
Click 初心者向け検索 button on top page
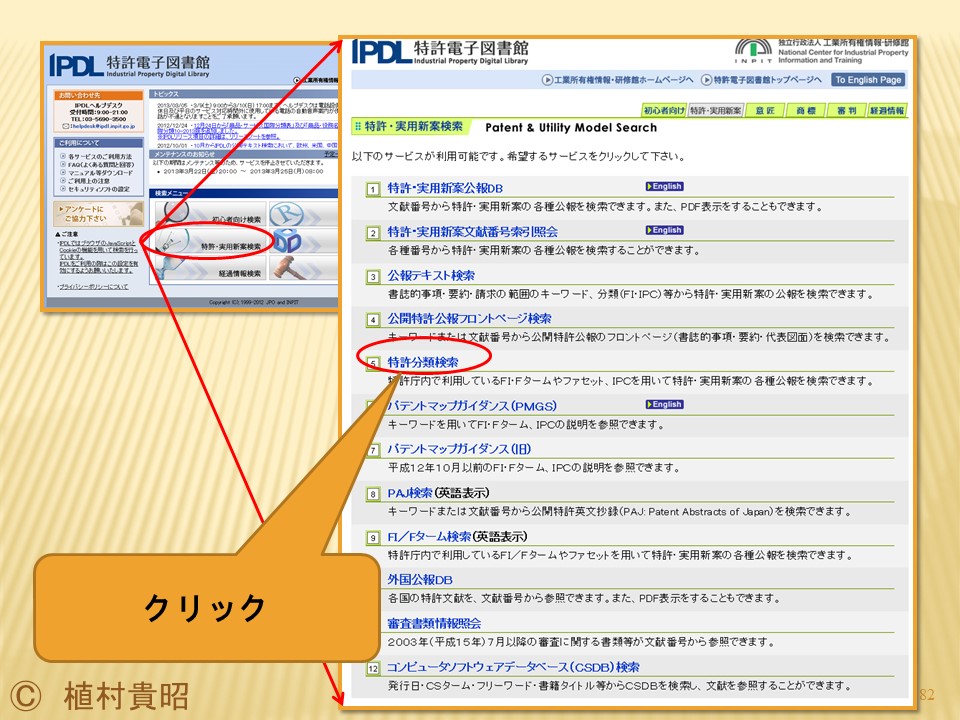[210, 214]
